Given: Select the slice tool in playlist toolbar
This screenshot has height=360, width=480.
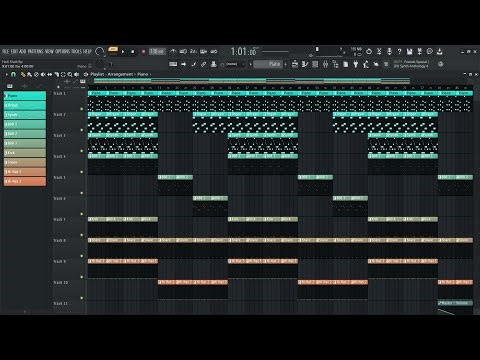Looking at the screenshot, I should coord(56,74).
